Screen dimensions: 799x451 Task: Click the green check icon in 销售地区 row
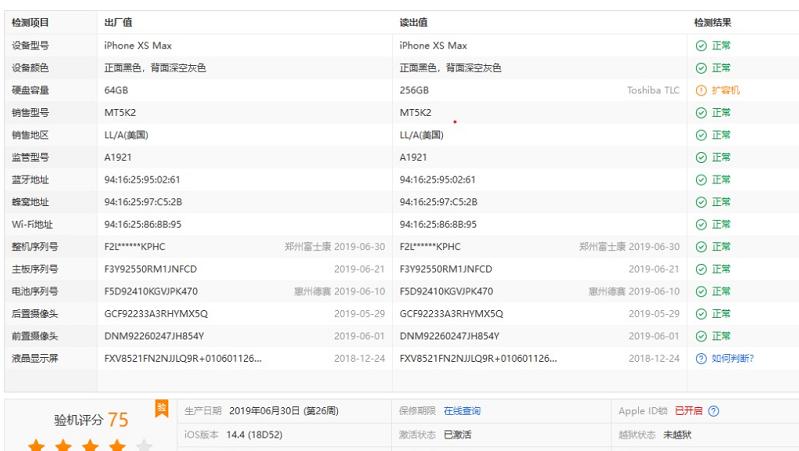[x=701, y=135]
